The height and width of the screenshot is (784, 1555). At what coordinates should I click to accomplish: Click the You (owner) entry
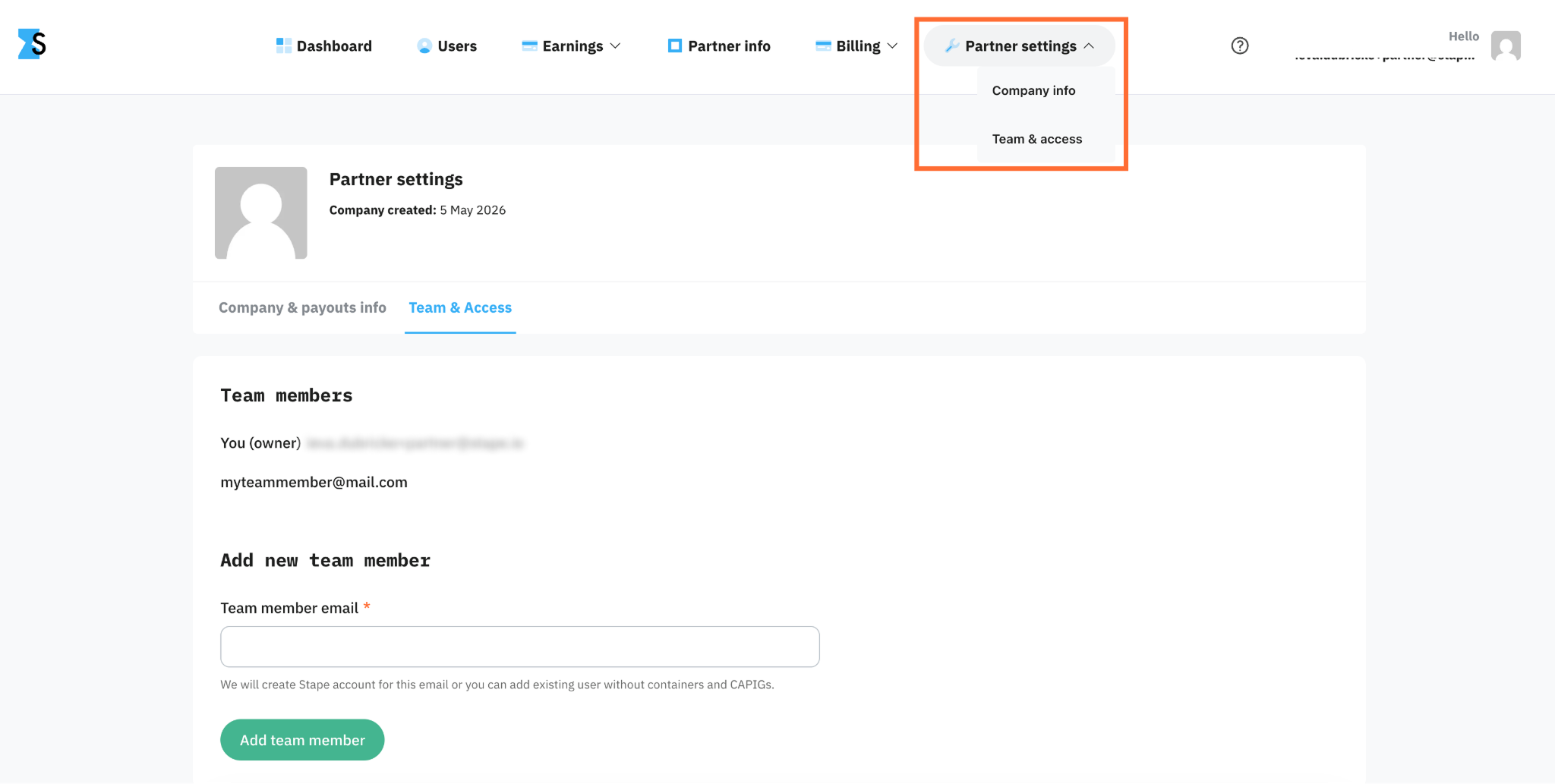260,442
